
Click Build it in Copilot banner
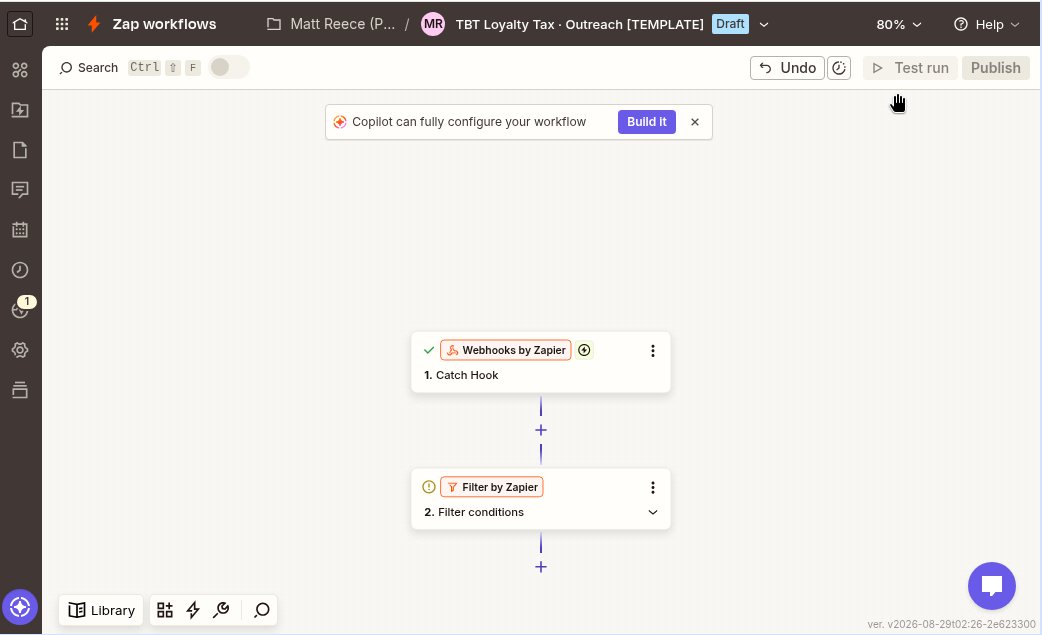pos(647,122)
